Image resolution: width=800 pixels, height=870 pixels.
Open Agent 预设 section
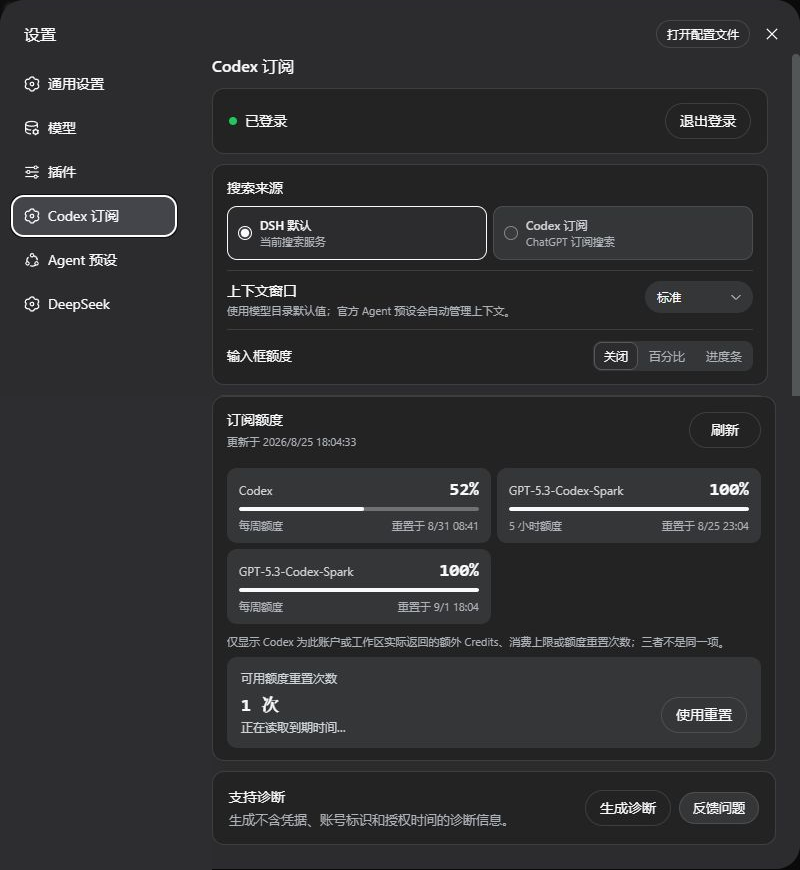pos(94,260)
